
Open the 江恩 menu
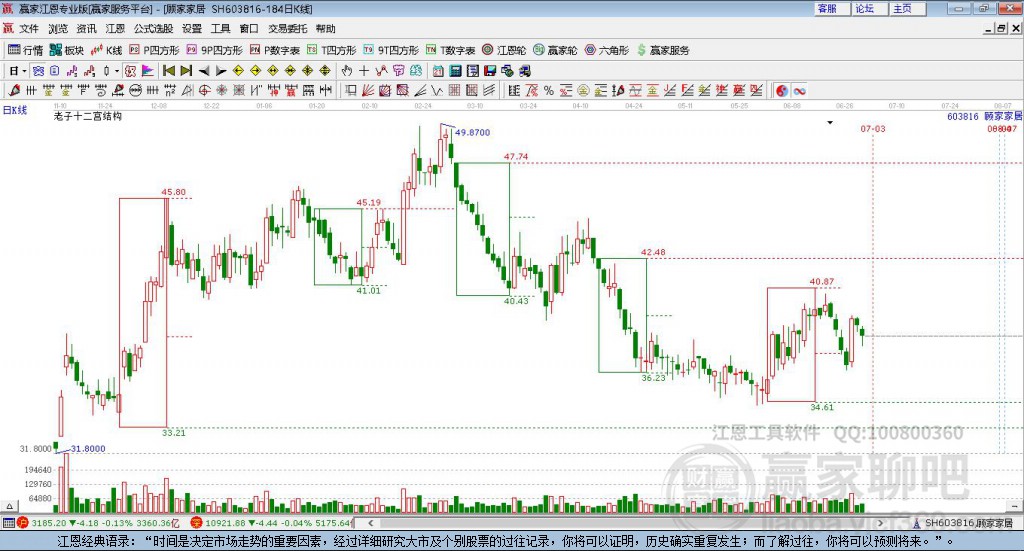[x=115, y=29]
